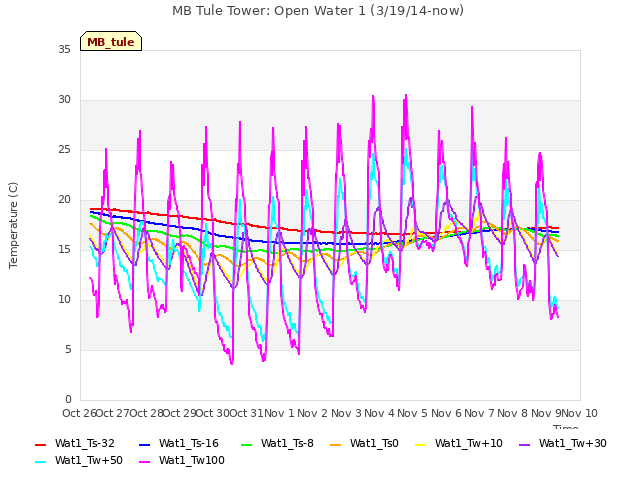
Task: Click the 'Nov 7' x-axis tick label
Action: pos(480,413)
